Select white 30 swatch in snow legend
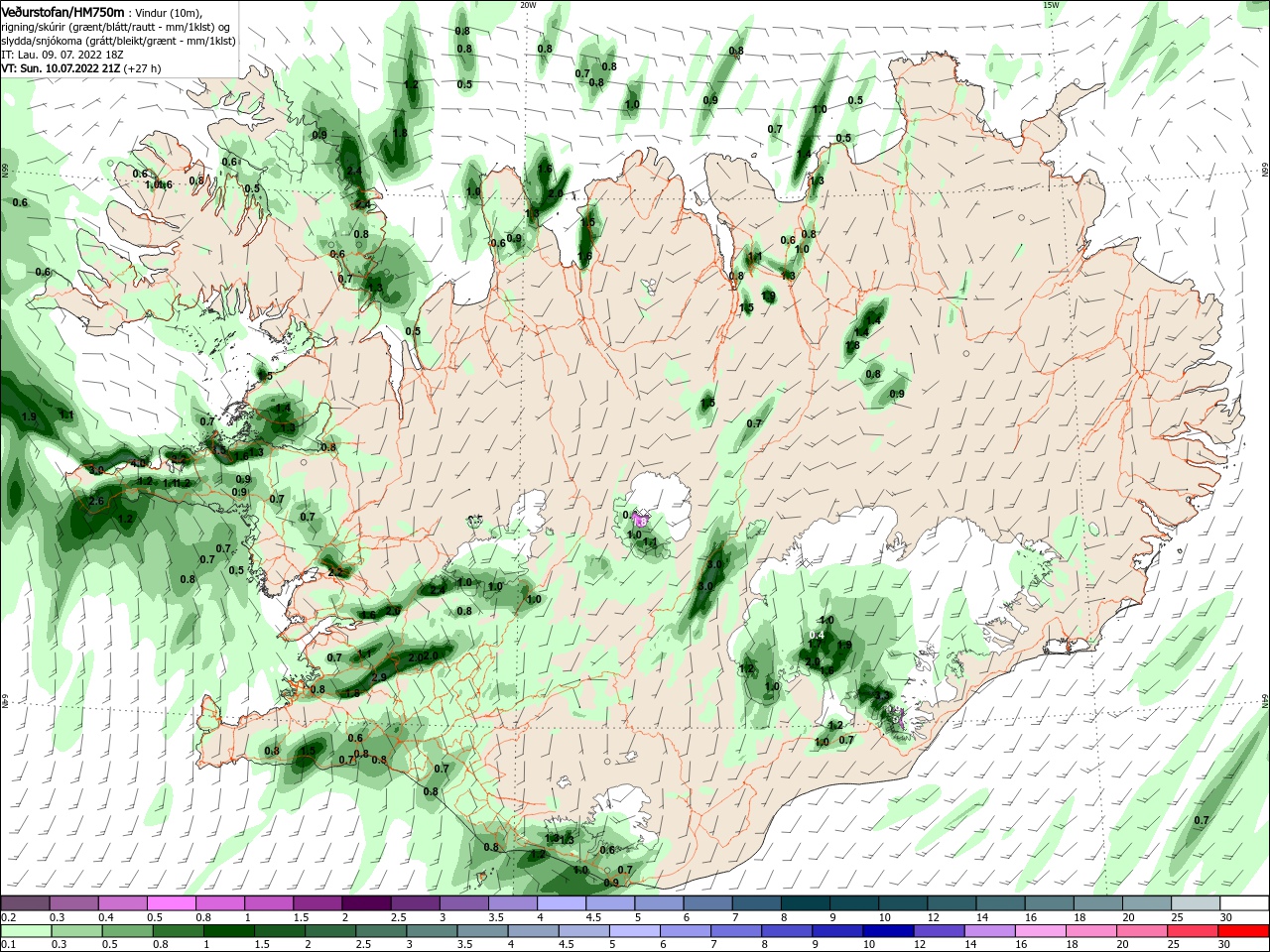1270x952 pixels. [x=1242, y=903]
